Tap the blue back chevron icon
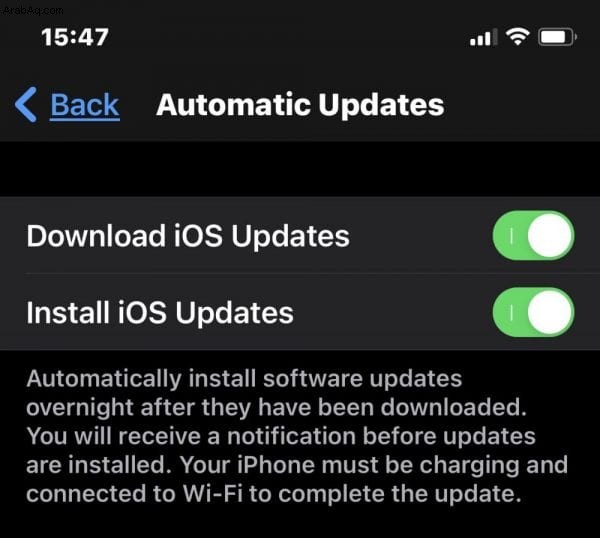Screen dimensions: 600x538 coord(26,104)
